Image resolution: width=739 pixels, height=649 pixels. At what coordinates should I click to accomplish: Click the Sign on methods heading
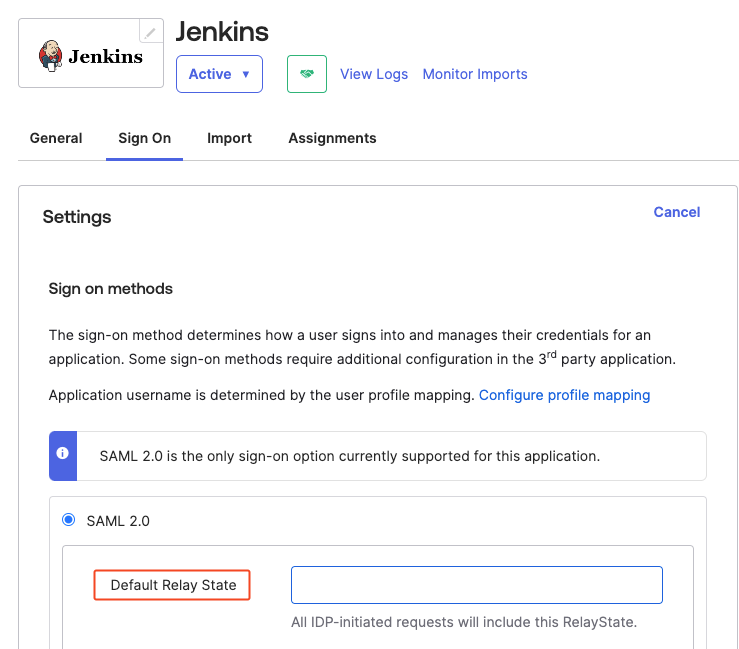tap(110, 289)
